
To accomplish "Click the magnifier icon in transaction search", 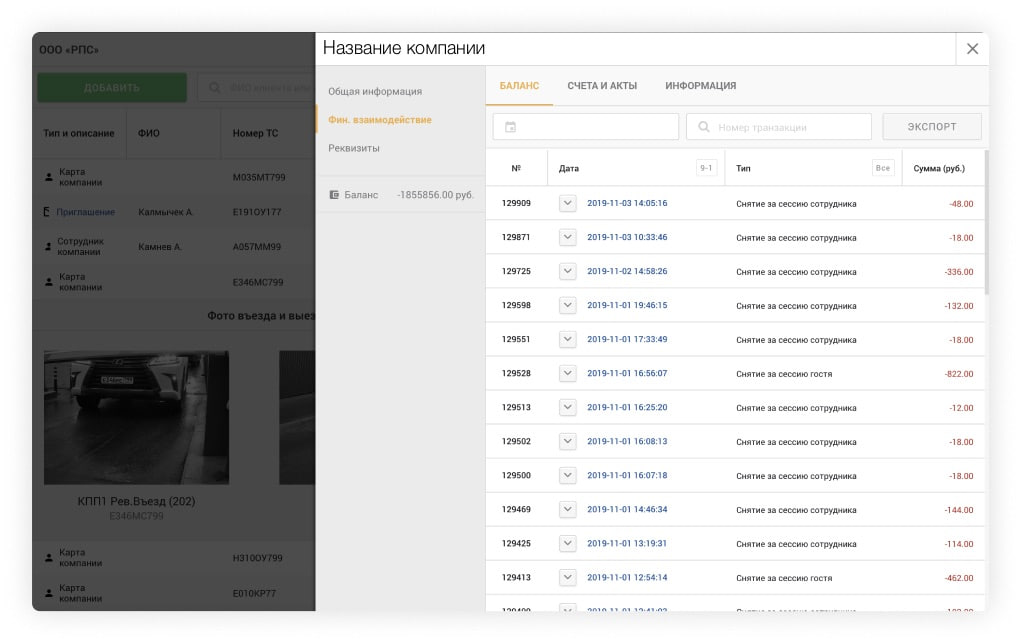I will (704, 127).
